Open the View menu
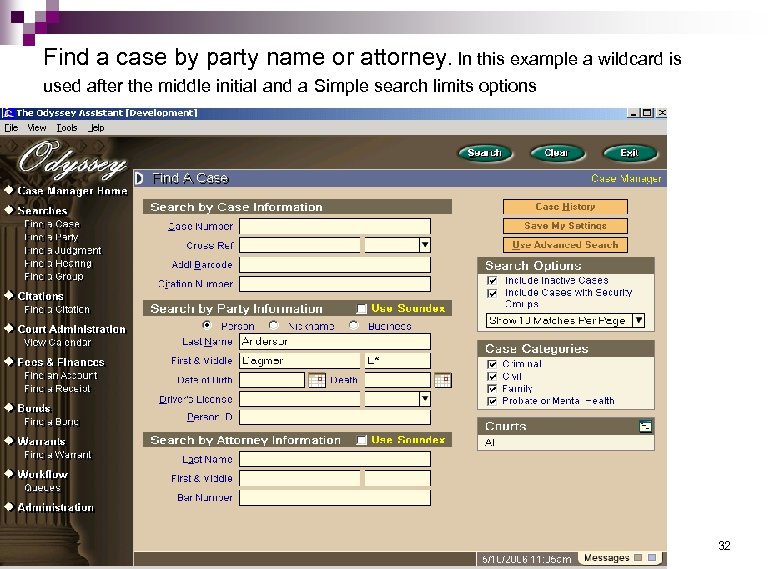778x569 pixels. coord(37,128)
